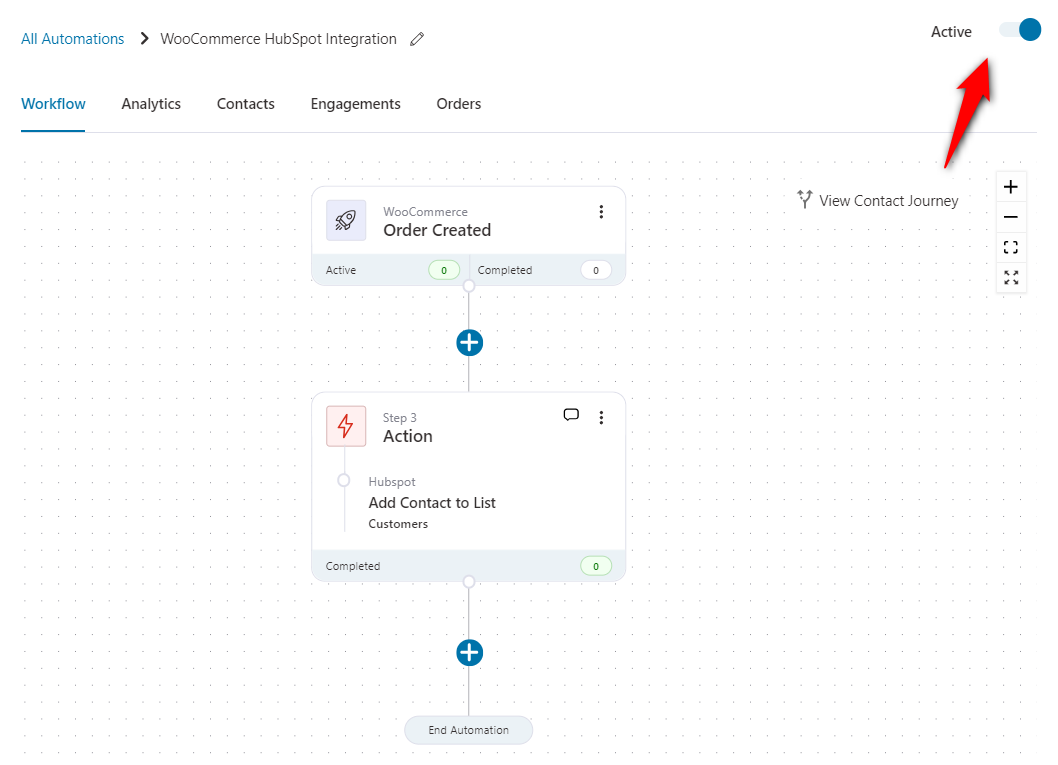Image resolution: width=1058 pixels, height=765 pixels.
Task: Click View Contact Journey
Action: [x=878, y=201]
